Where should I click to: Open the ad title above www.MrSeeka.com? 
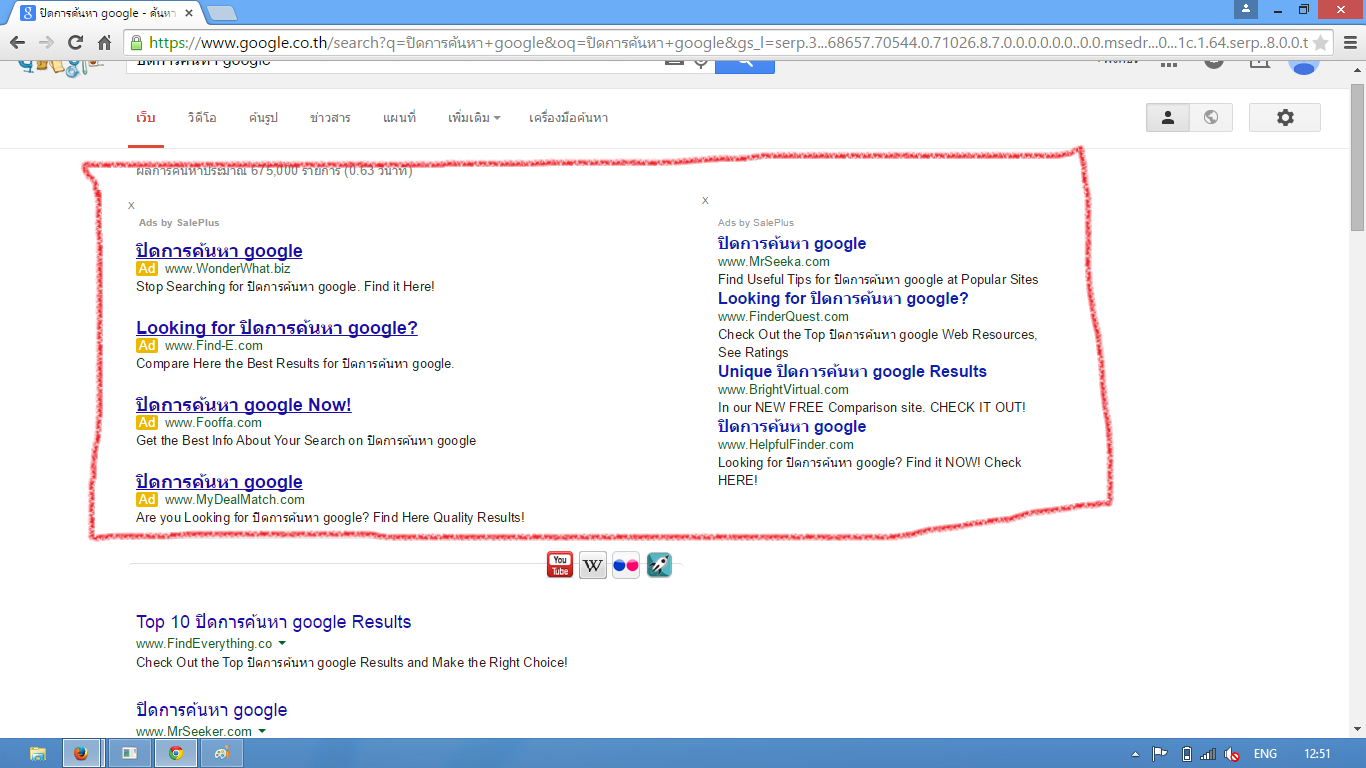click(792, 243)
